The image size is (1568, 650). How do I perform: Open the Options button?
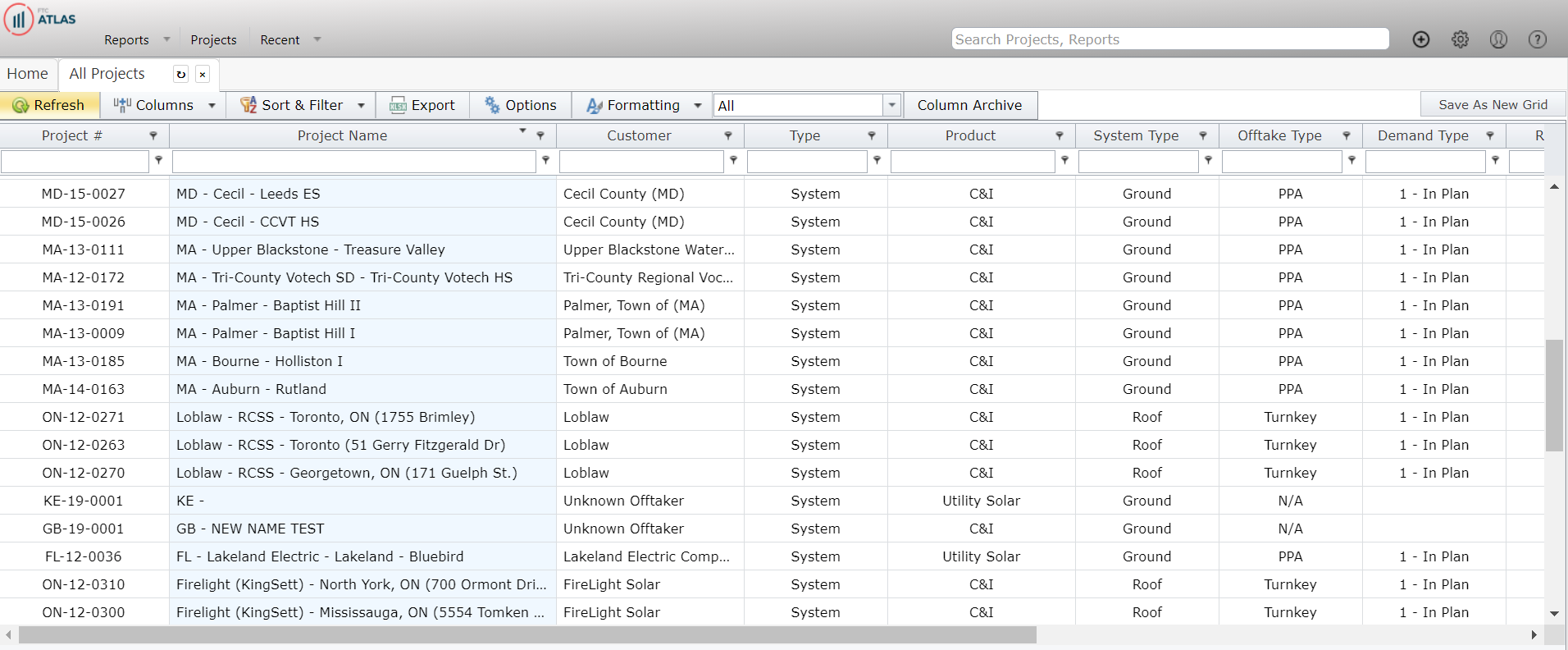(x=521, y=105)
